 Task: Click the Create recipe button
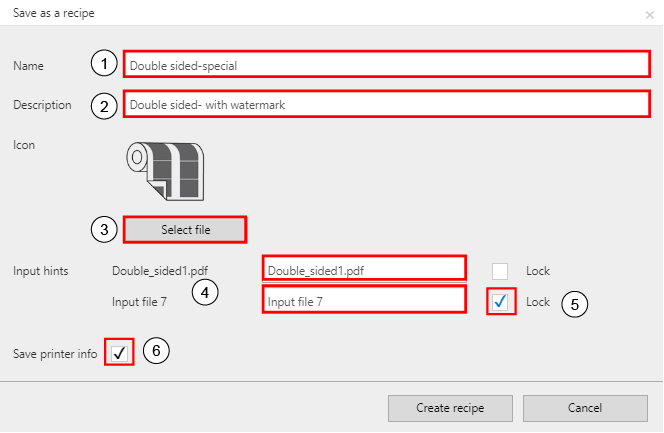450,408
